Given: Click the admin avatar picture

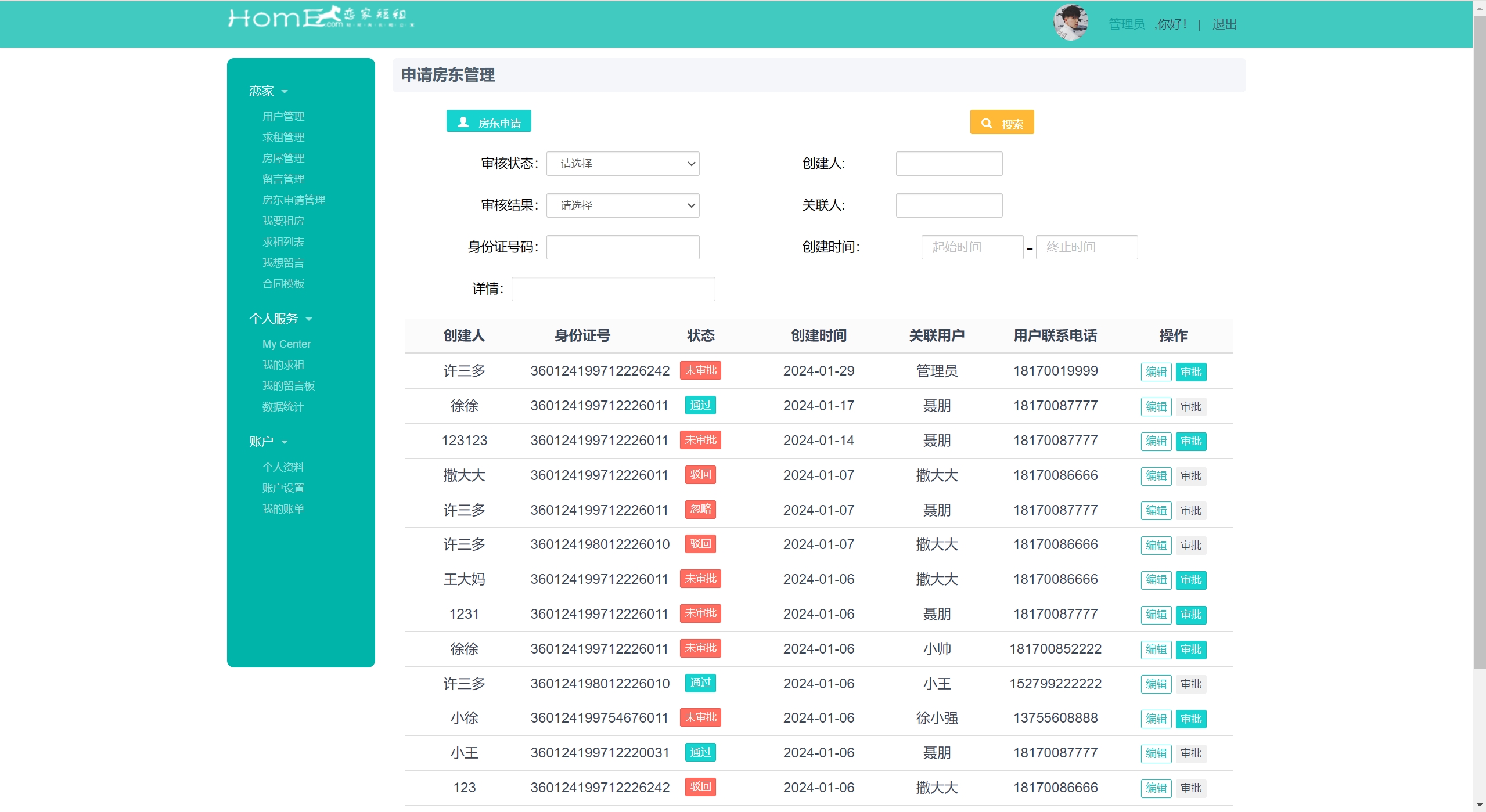Looking at the screenshot, I should coord(1070,23).
